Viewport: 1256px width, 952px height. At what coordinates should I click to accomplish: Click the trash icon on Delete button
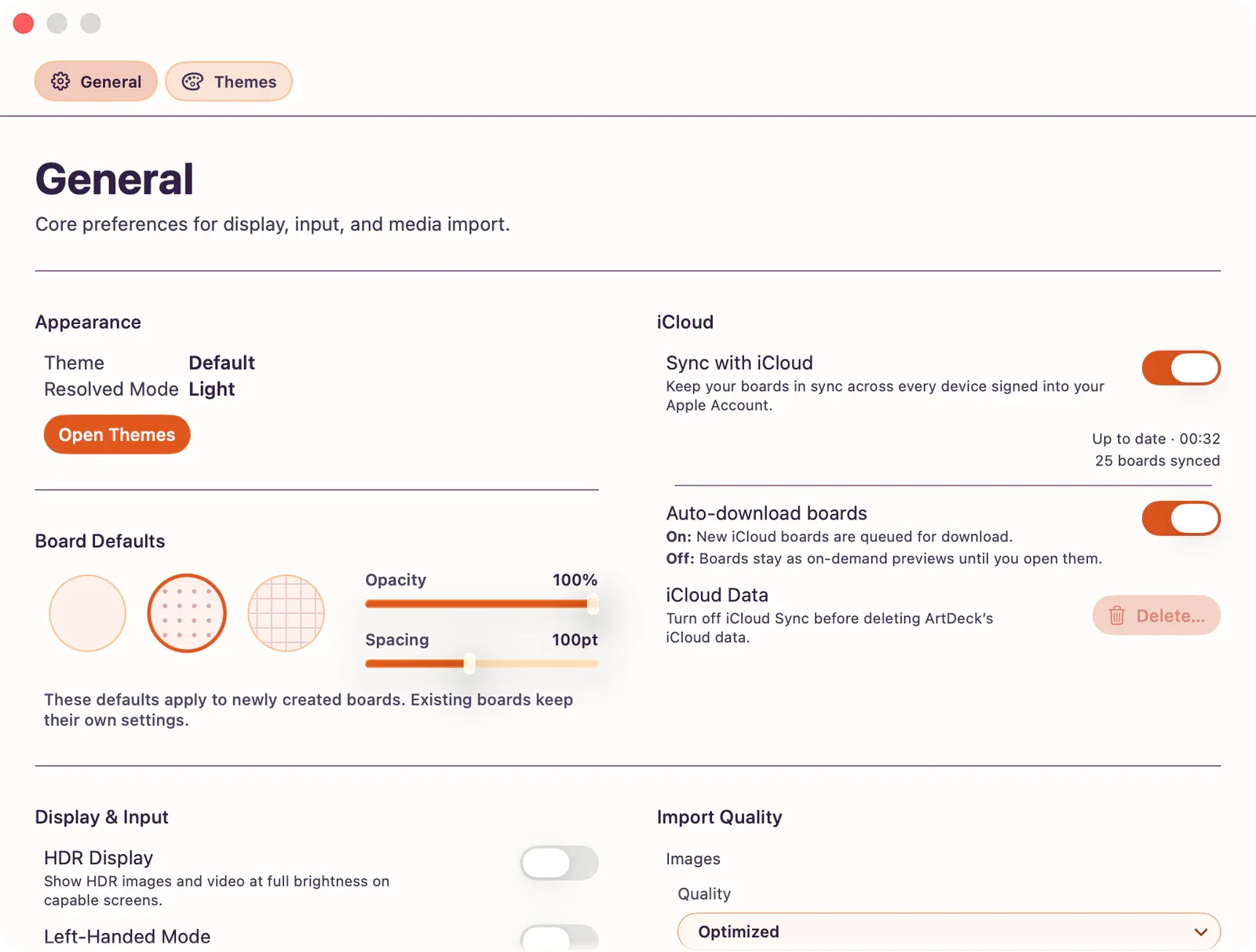tap(1116, 616)
